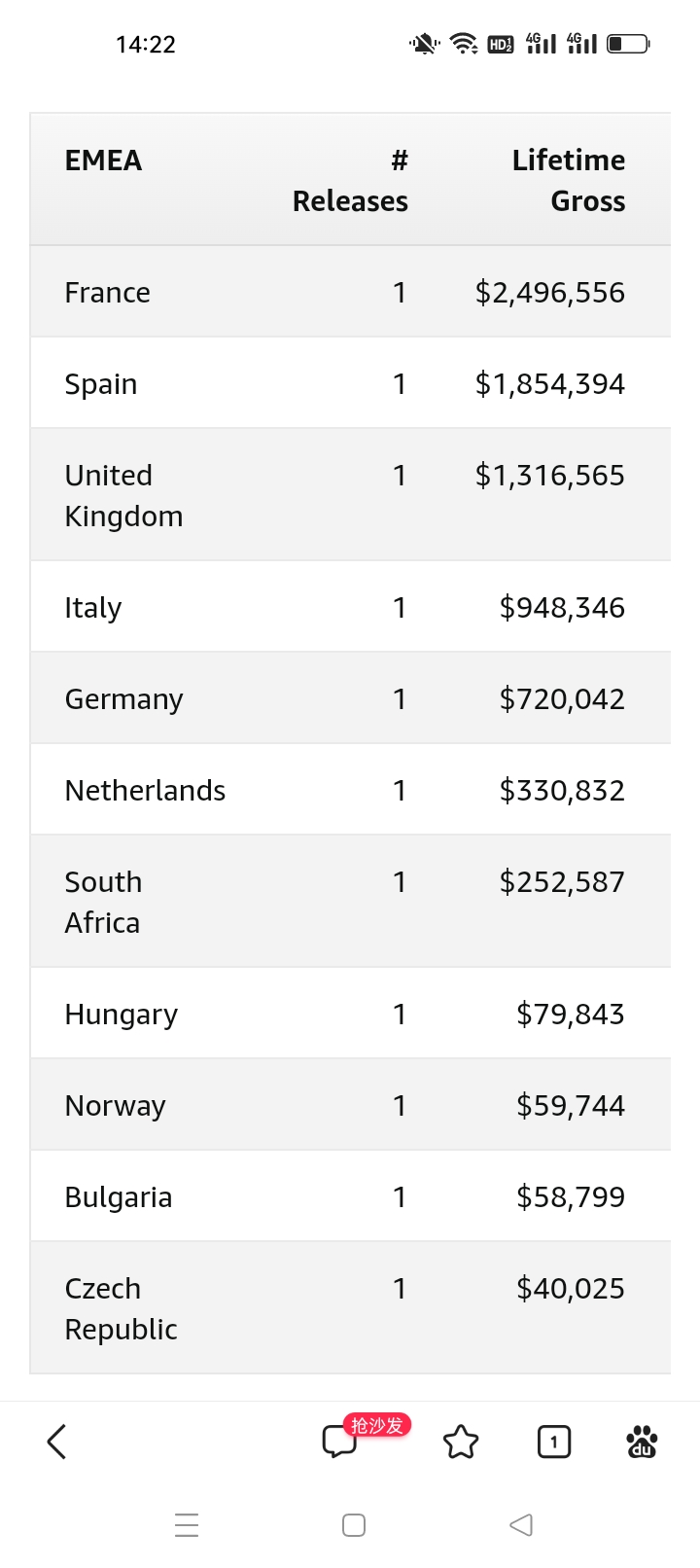Tap the red 抢沙发 badge
The width and height of the screenshot is (700, 1568).
pos(378,1425)
